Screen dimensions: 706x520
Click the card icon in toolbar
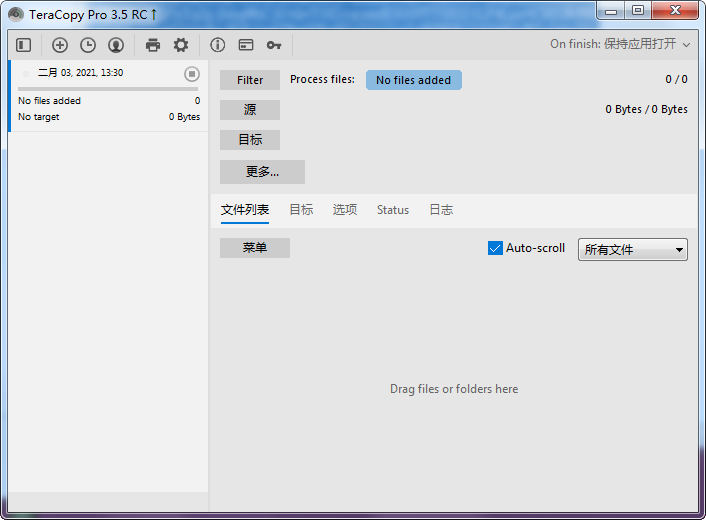[246, 45]
